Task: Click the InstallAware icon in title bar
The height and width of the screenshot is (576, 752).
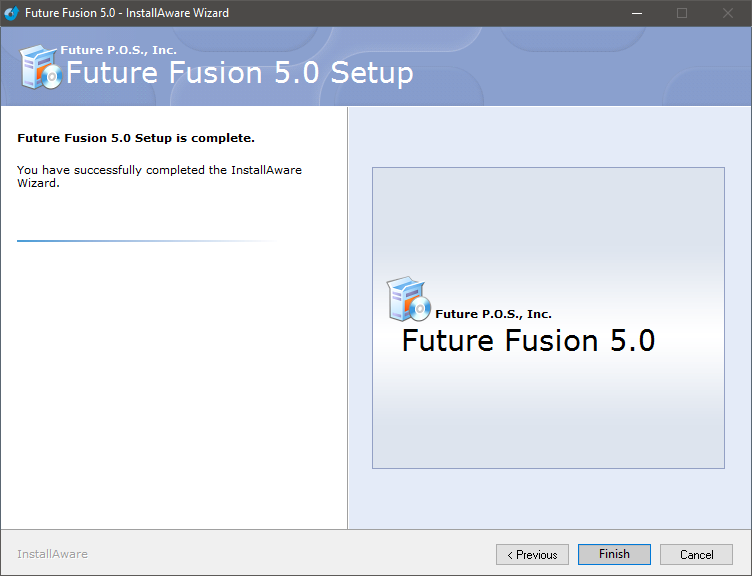Action: 12,13
